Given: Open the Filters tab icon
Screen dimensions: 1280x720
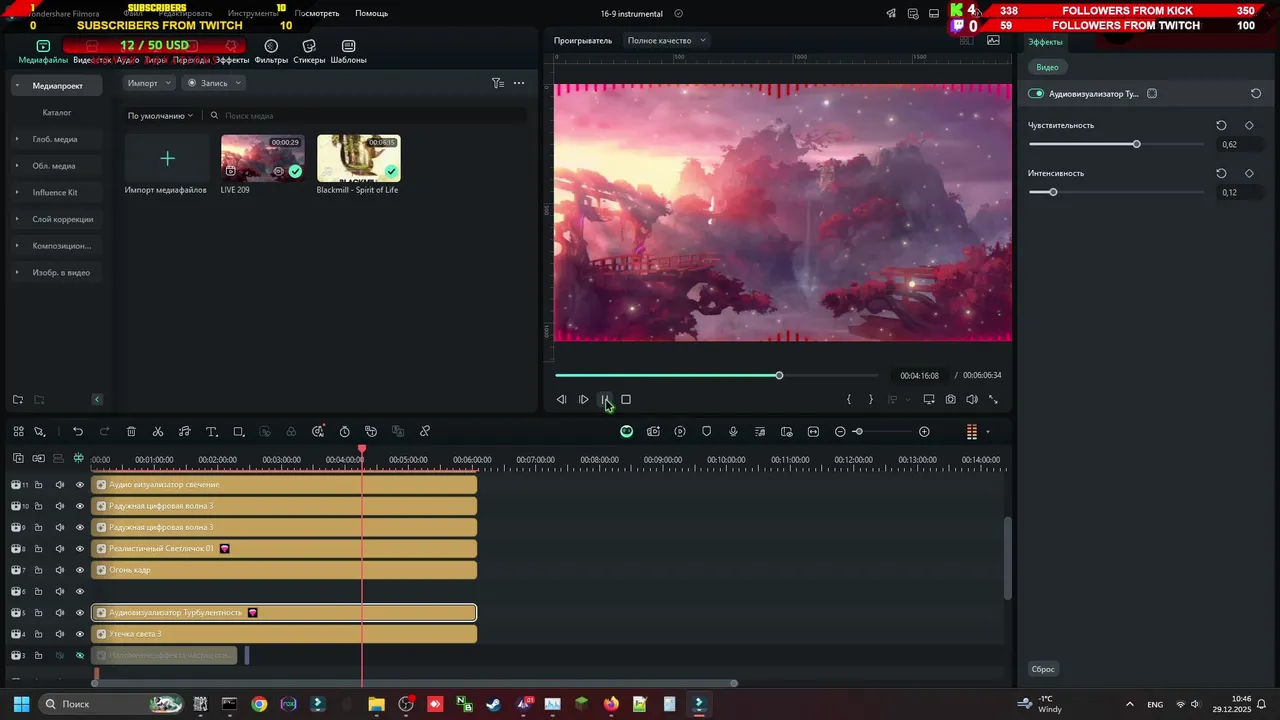Looking at the screenshot, I should tap(271, 46).
